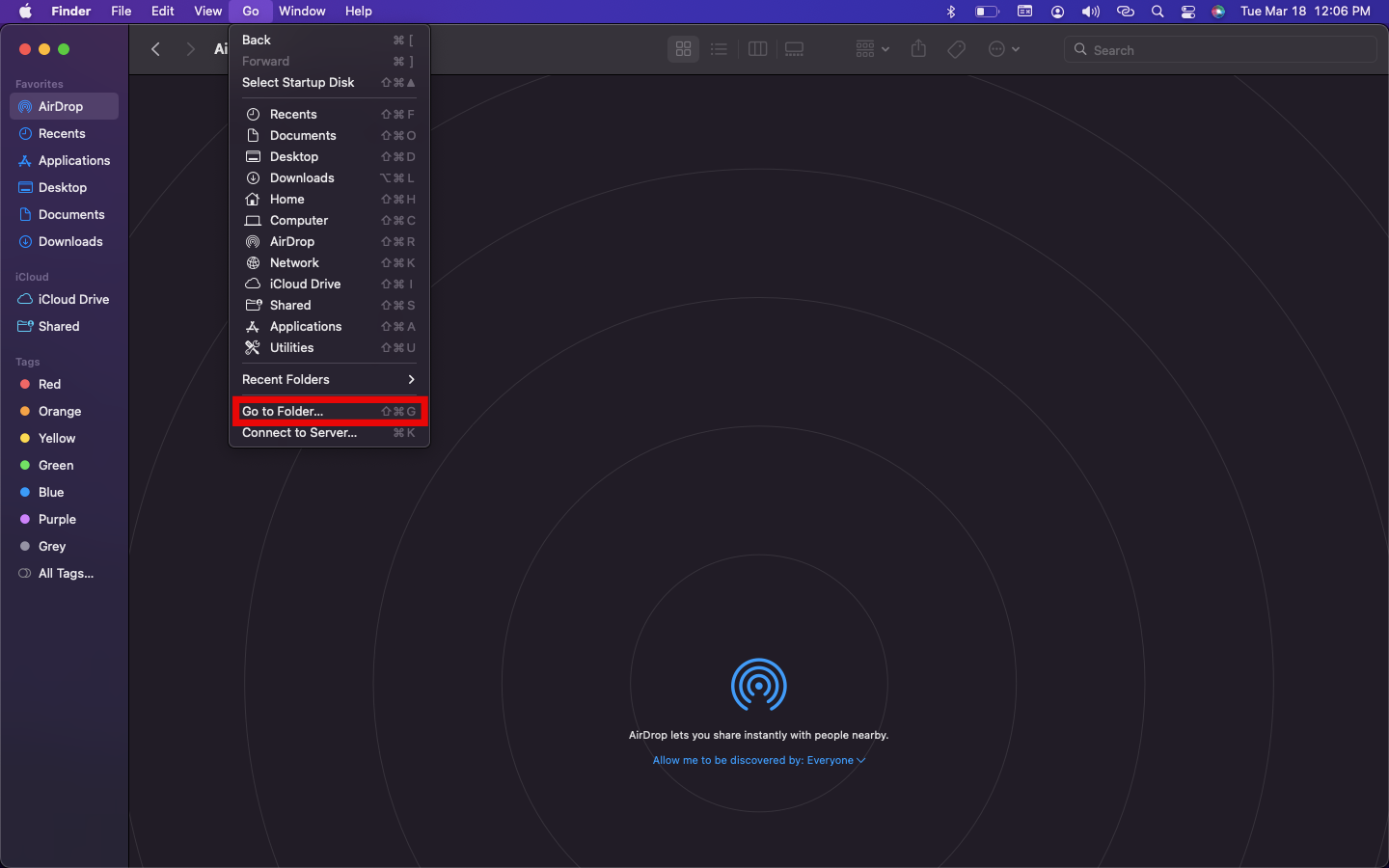The width and height of the screenshot is (1389, 868).
Task: Choose iCloud Drive from the Go menu
Action: [x=329, y=284]
